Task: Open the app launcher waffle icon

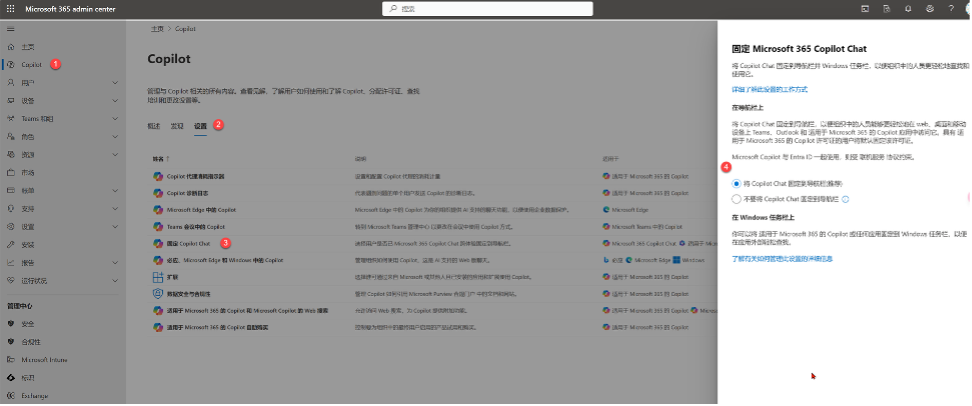Action: tap(11, 9)
